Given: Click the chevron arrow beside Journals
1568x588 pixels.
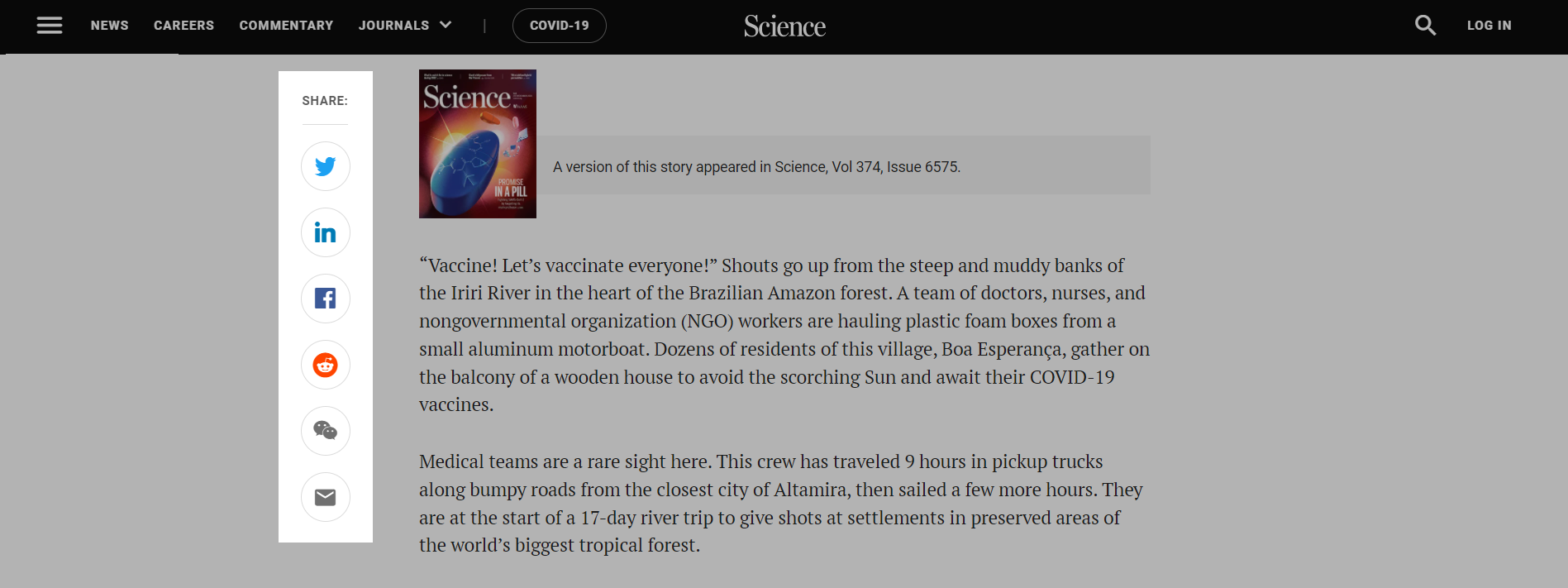Looking at the screenshot, I should pyautogui.click(x=446, y=26).
